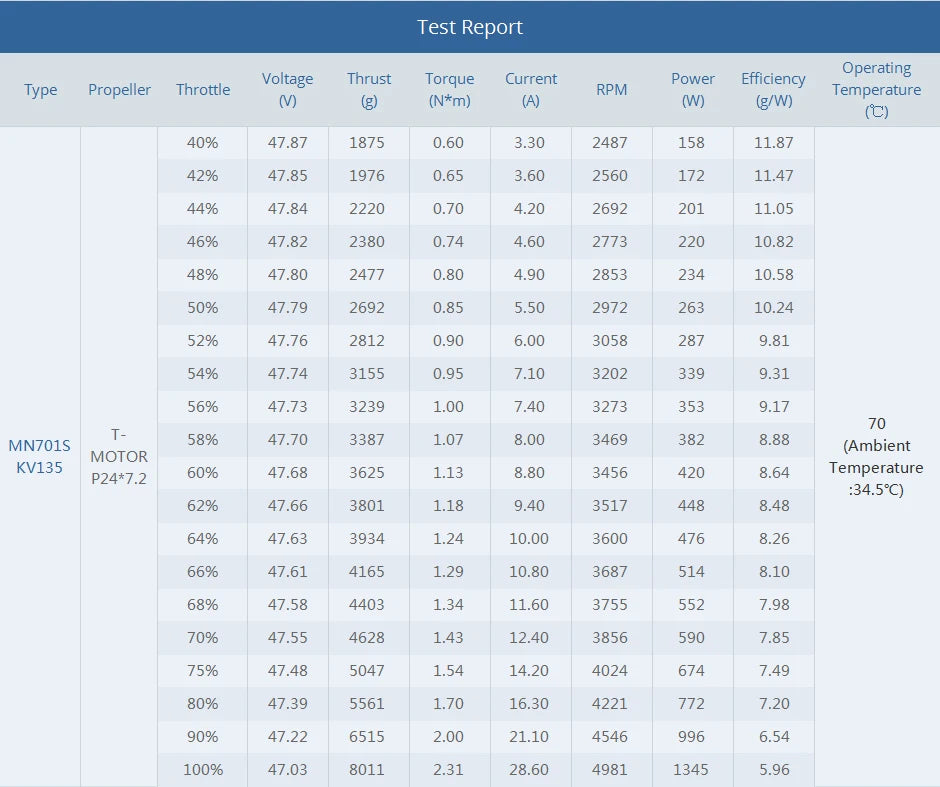Image resolution: width=940 pixels, height=787 pixels.
Task: Click the RPM column header
Action: coord(611,90)
